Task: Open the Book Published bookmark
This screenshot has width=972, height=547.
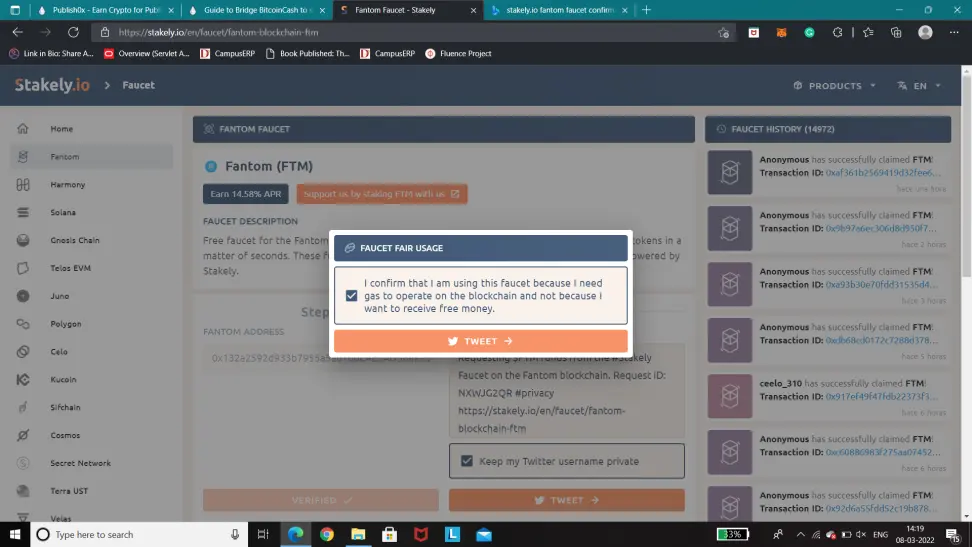Action: [307, 53]
